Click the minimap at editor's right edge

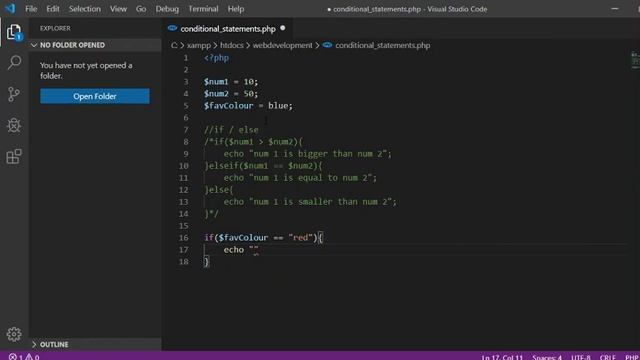pyautogui.click(x=635, y=60)
